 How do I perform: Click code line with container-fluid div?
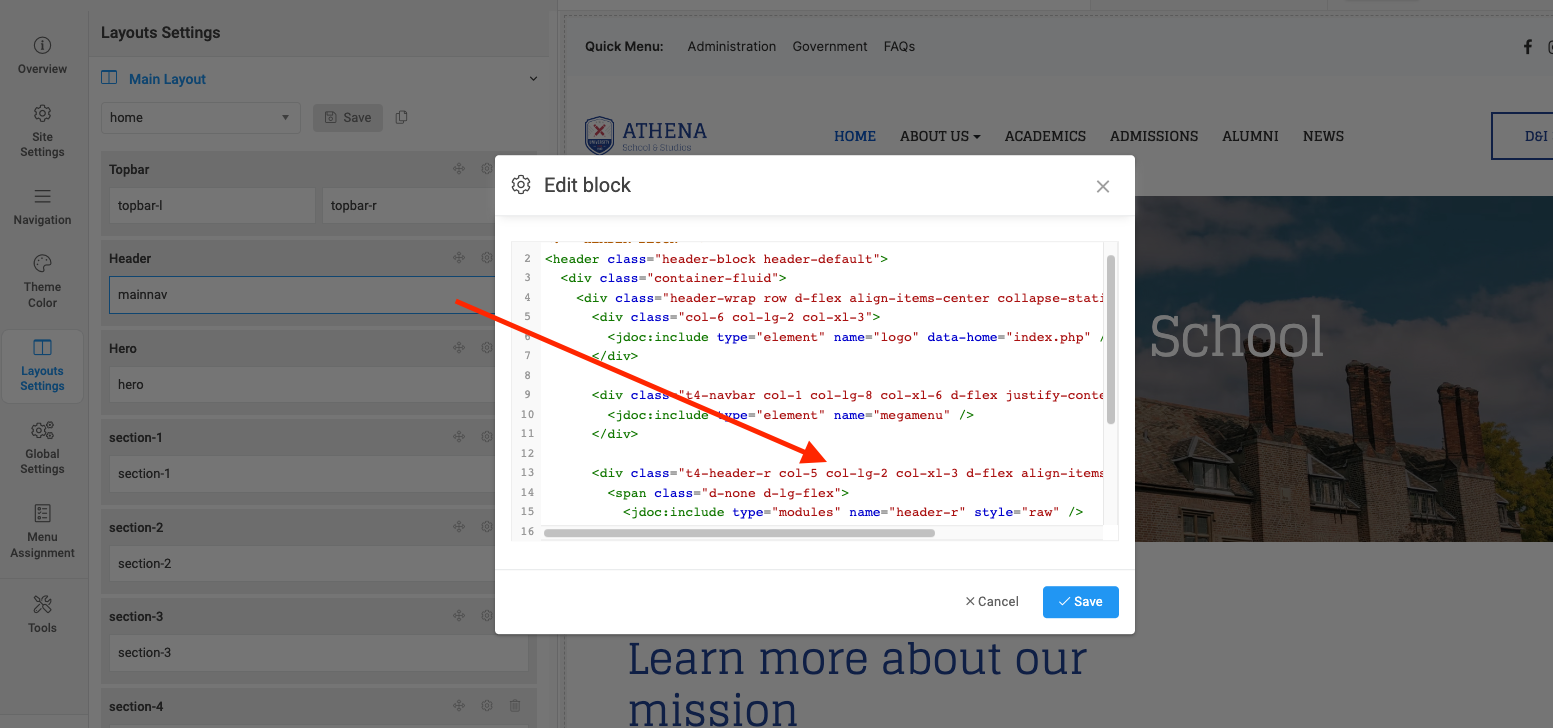674,278
